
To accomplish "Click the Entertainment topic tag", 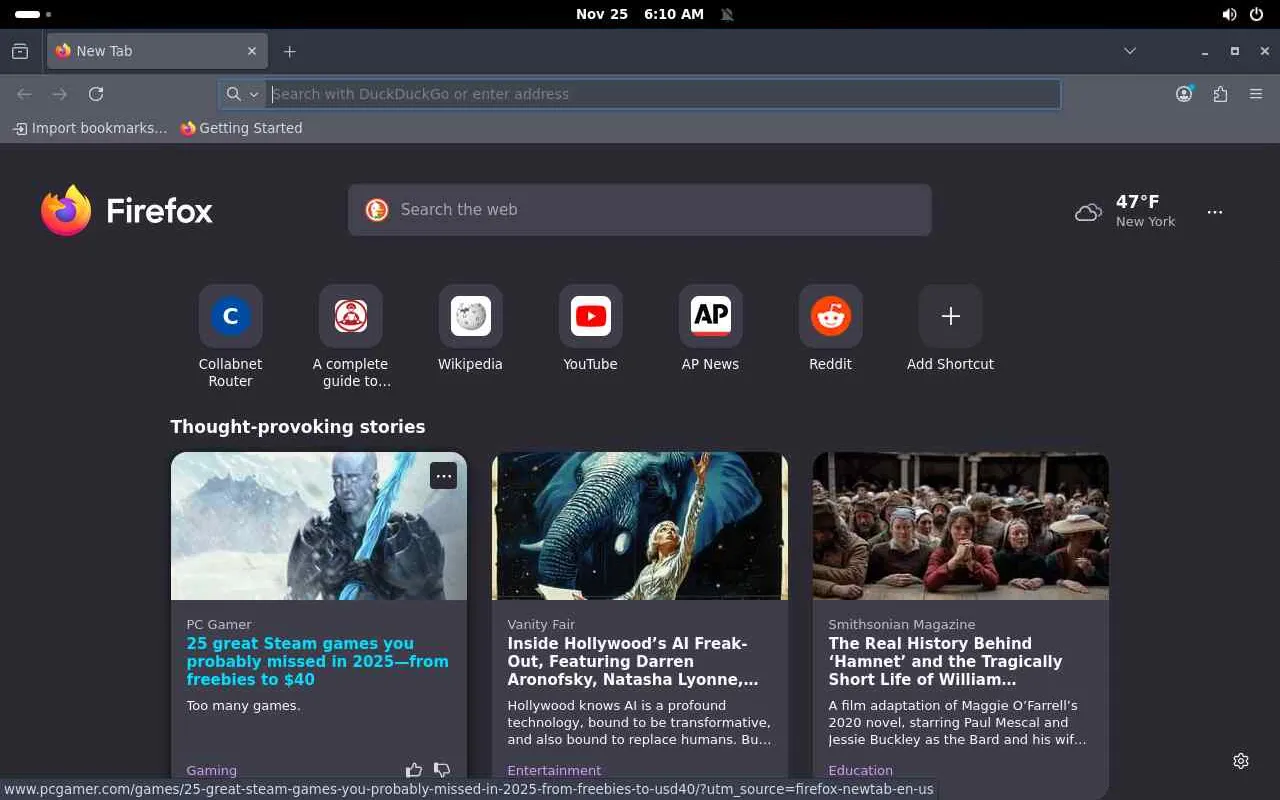I will coord(554,771).
